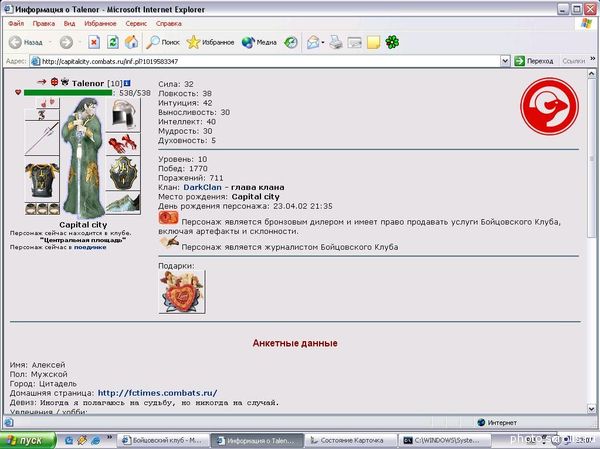Click the journalist quill icon
The image size is (600, 449).
pyautogui.click(x=169, y=243)
